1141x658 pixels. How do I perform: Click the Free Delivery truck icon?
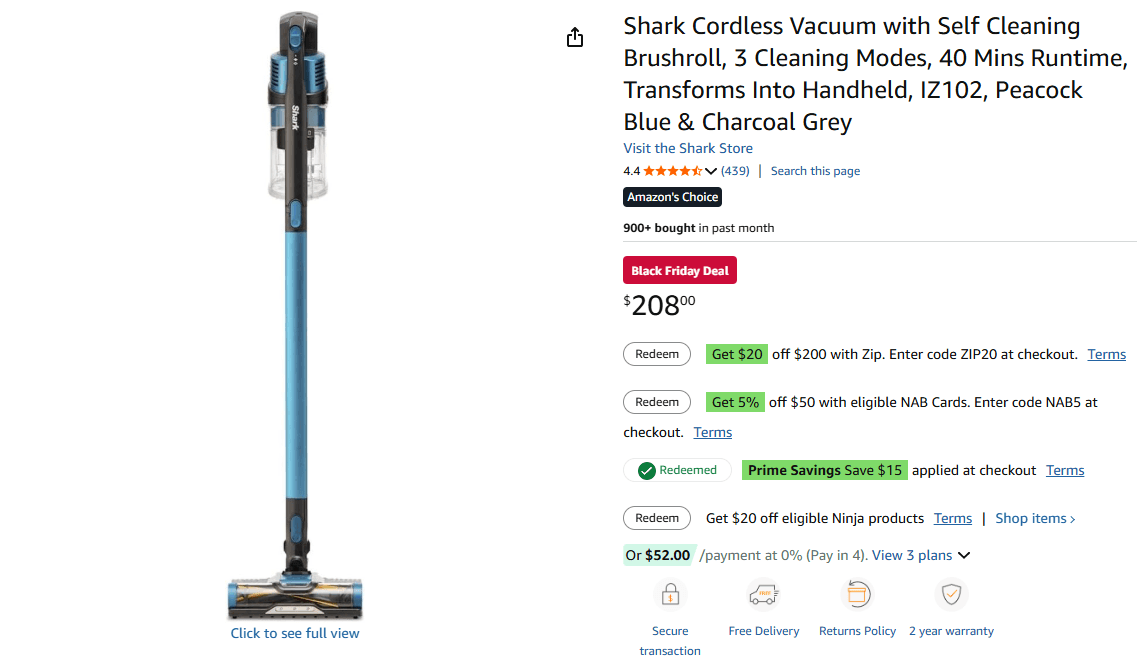pyautogui.click(x=764, y=595)
